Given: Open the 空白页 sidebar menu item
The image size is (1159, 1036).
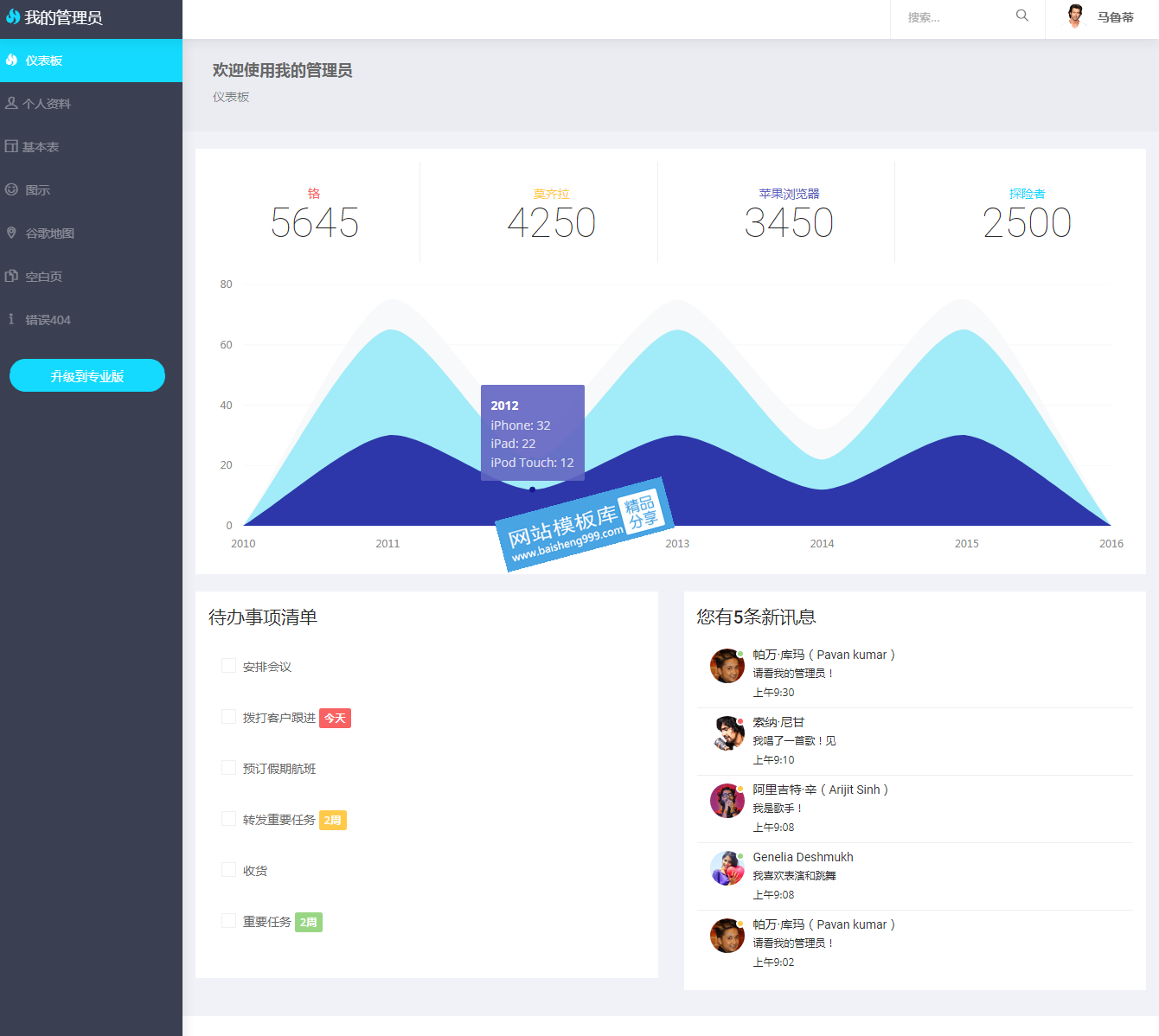Looking at the screenshot, I should pyautogui.click(x=91, y=277).
